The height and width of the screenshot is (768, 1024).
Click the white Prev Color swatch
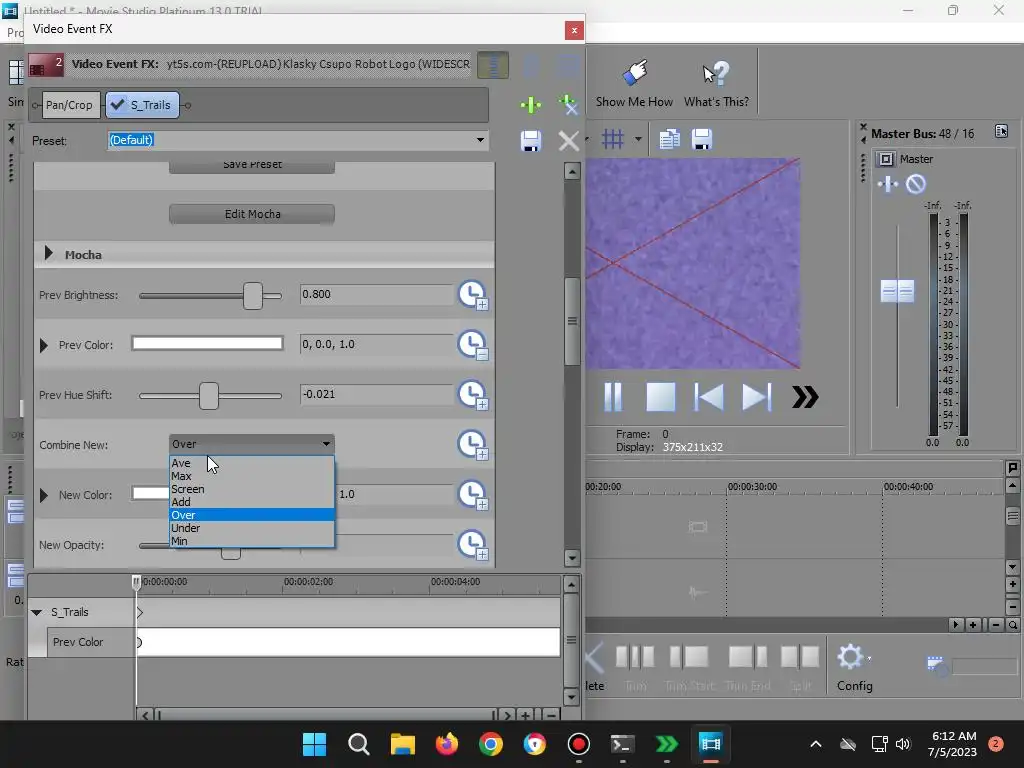pos(207,344)
